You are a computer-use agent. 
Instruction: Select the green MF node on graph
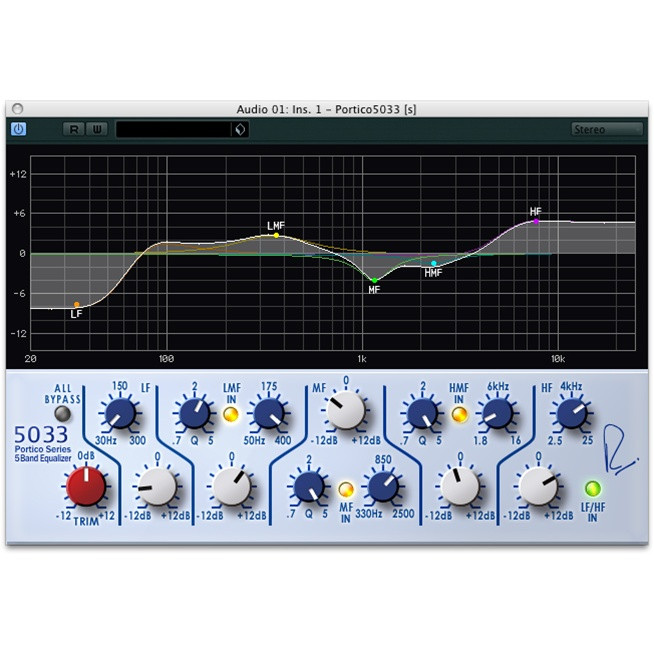tap(375, 280)
